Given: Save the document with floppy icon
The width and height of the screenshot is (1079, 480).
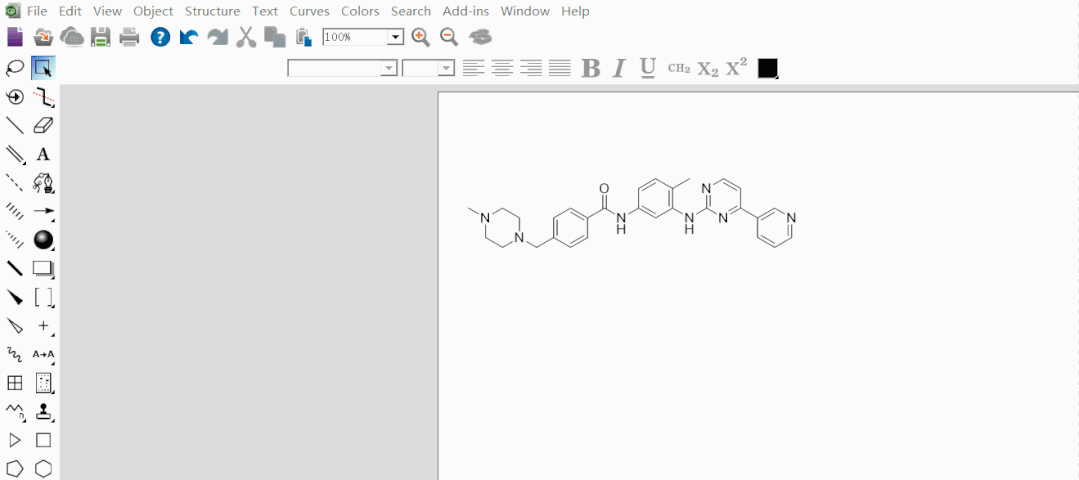Looking at the screenshot, I should point(101,36).
